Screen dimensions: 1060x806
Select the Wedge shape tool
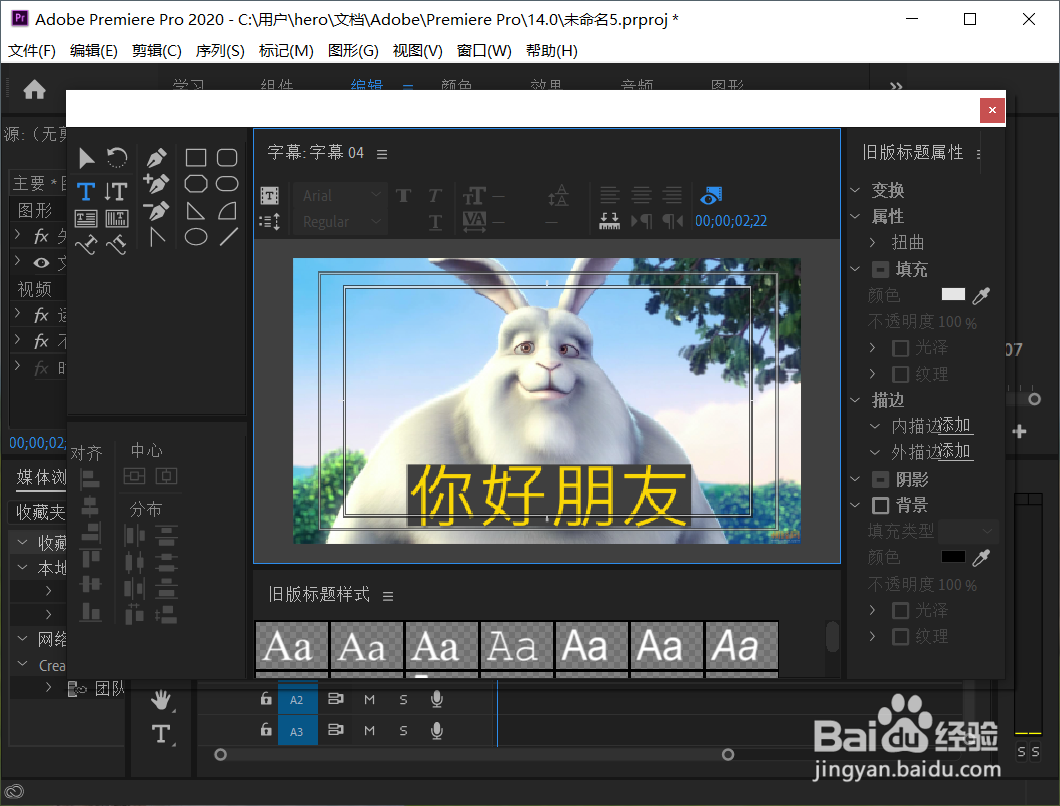pos(196,211)
